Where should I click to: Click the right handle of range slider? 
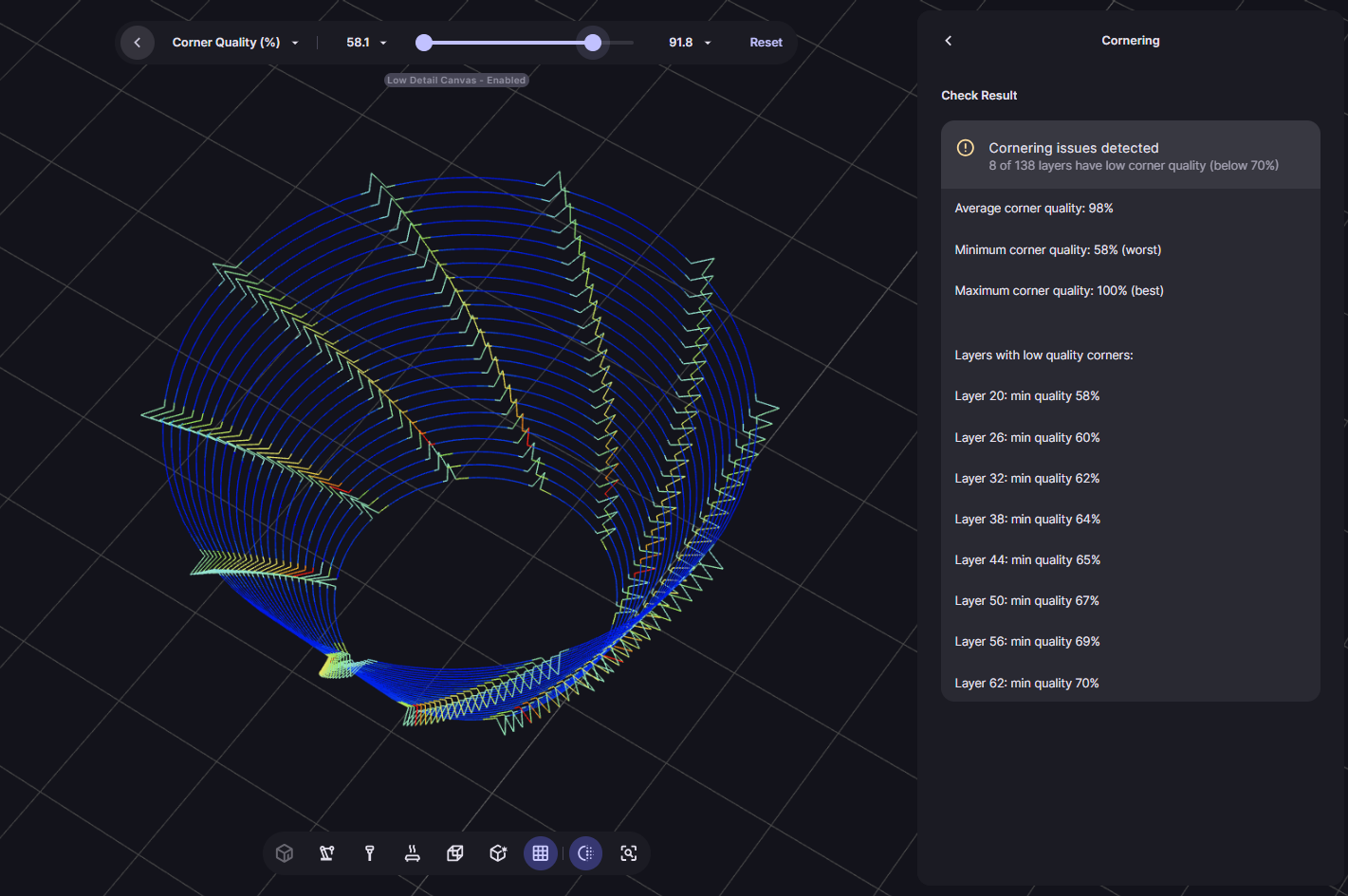[593, 43]
